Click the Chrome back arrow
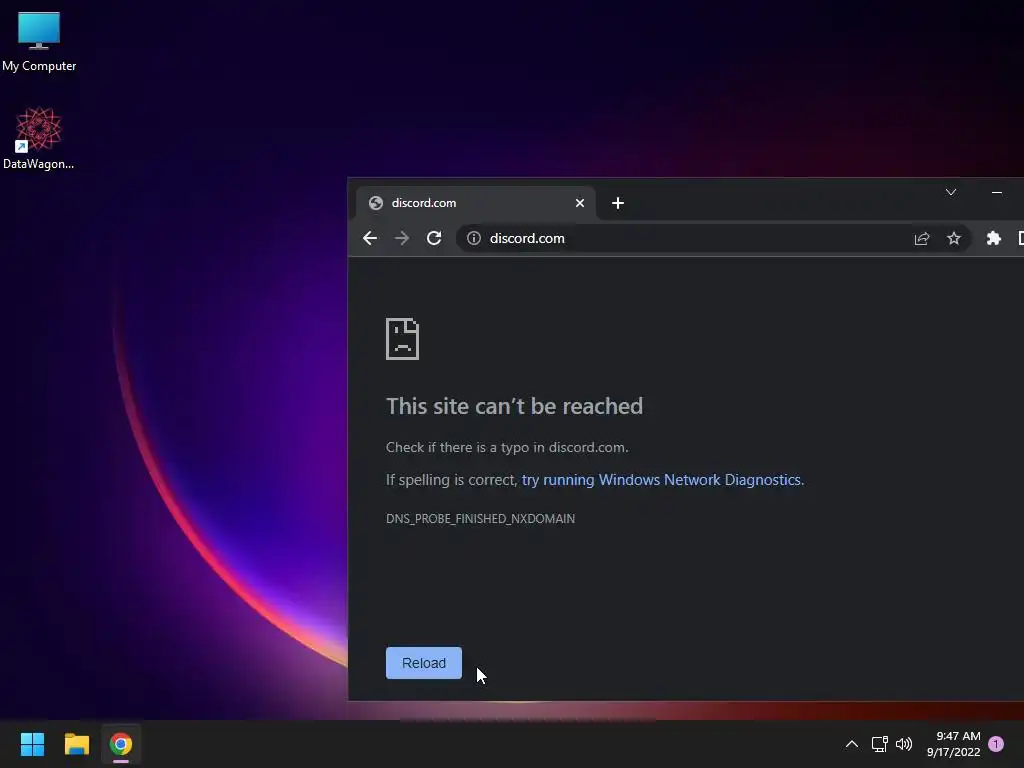 [x=370, y=238]
